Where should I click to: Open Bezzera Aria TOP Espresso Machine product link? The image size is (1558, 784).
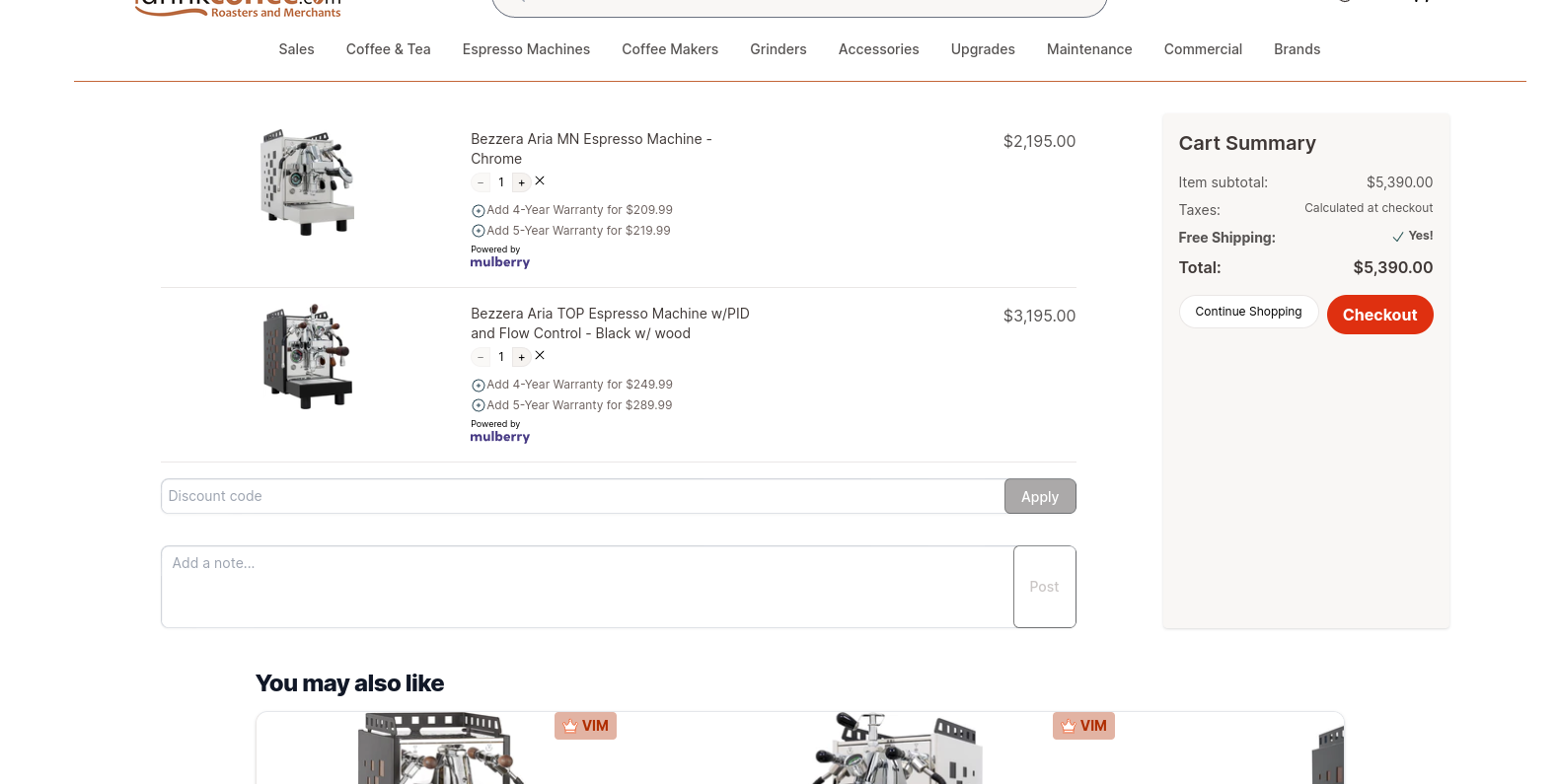pos(610,323)
